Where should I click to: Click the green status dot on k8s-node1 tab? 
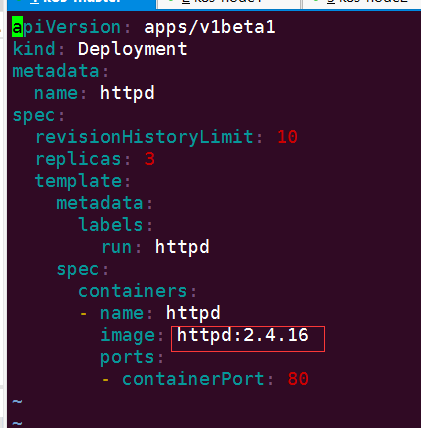coord(170,1)
